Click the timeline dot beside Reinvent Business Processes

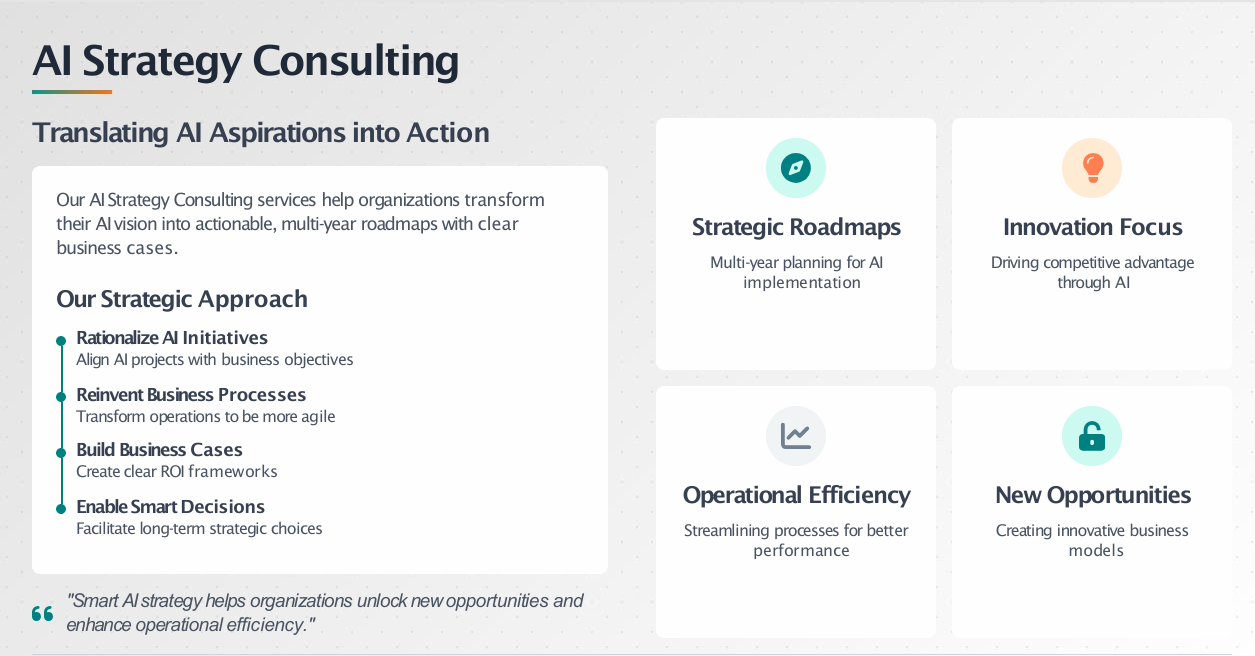point(61,396)
